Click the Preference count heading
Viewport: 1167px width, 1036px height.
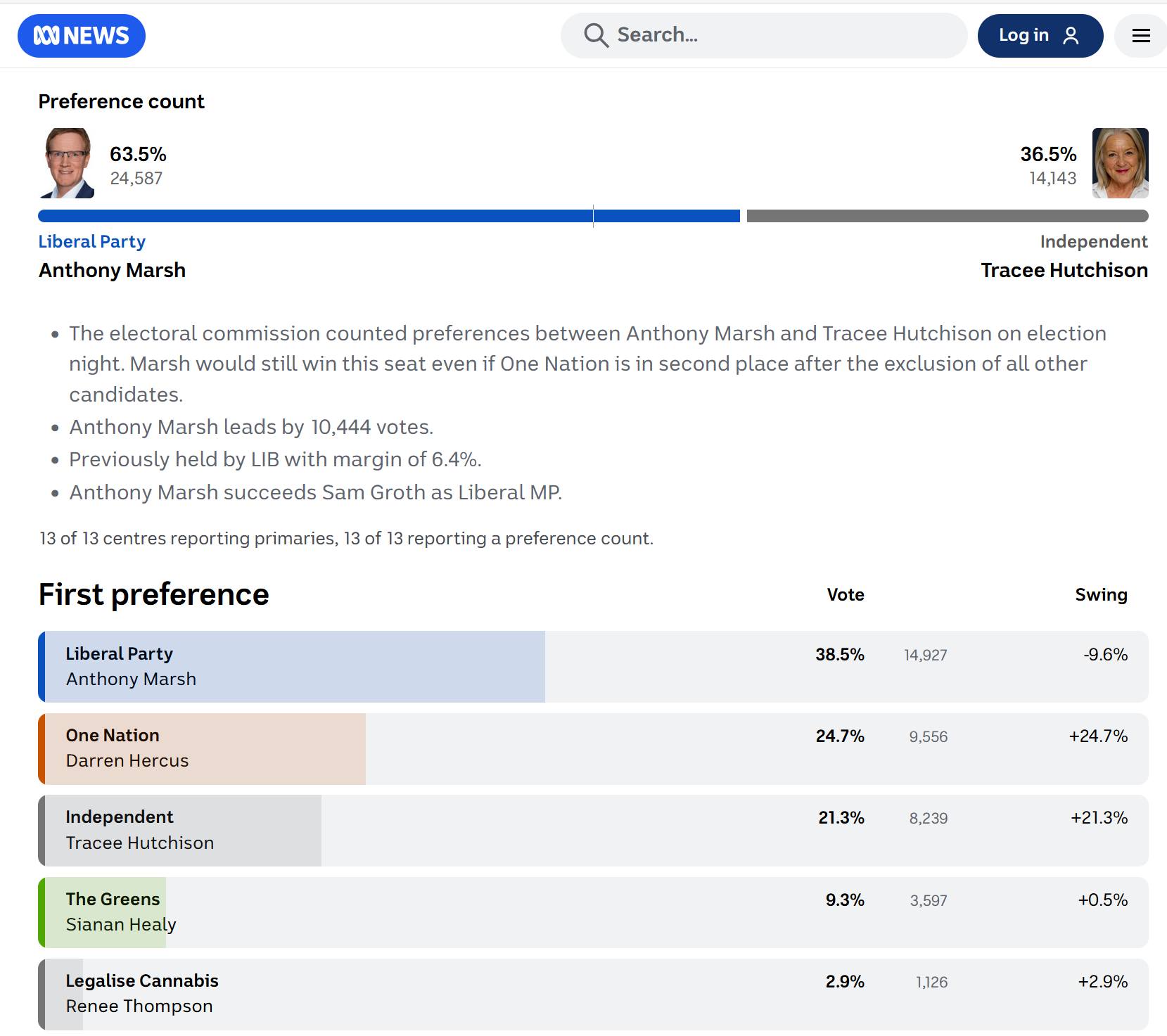(121, 101)
